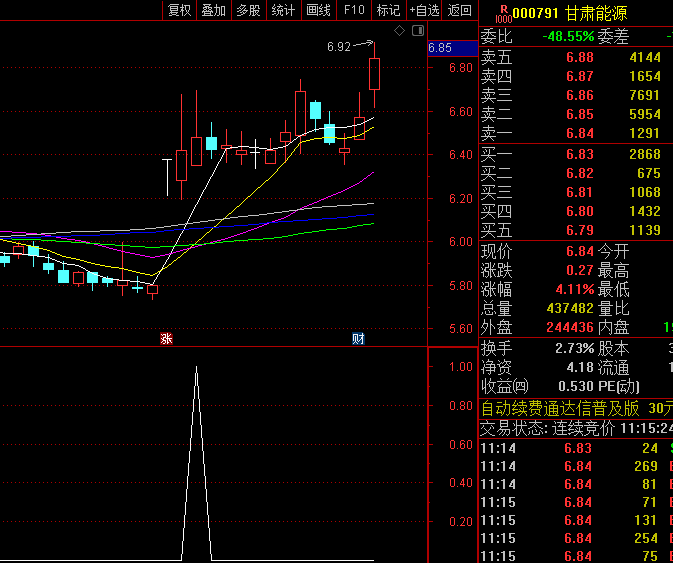Open F10 company information

coord(354,10)
